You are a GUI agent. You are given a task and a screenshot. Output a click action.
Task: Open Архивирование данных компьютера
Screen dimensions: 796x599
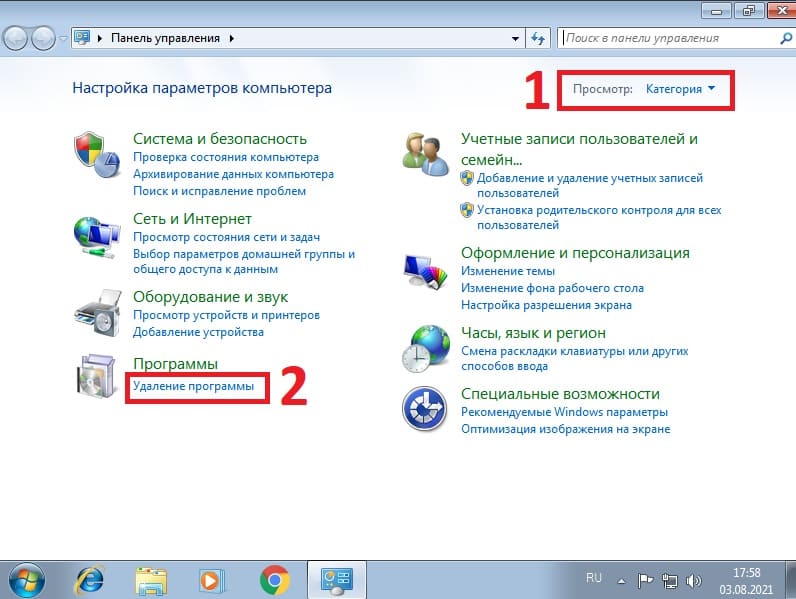pos(234,174)
